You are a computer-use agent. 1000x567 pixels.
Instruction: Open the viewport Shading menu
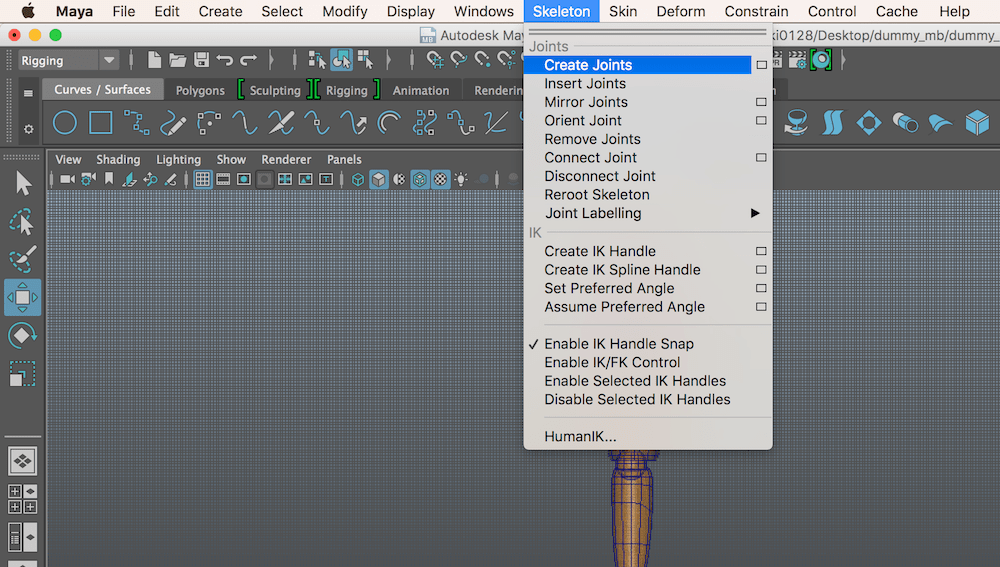pos(118,159)
